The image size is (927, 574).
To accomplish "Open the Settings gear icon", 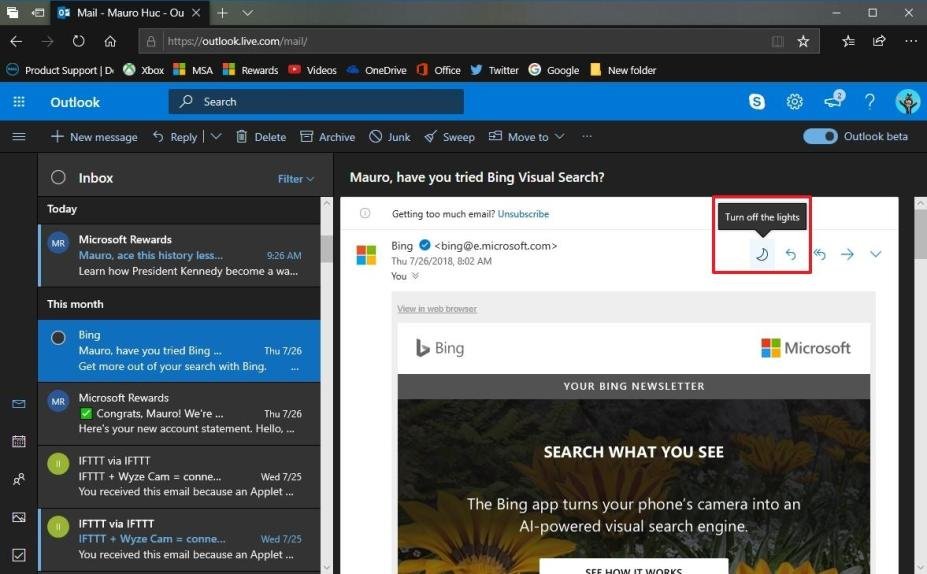I will point(795,102).
